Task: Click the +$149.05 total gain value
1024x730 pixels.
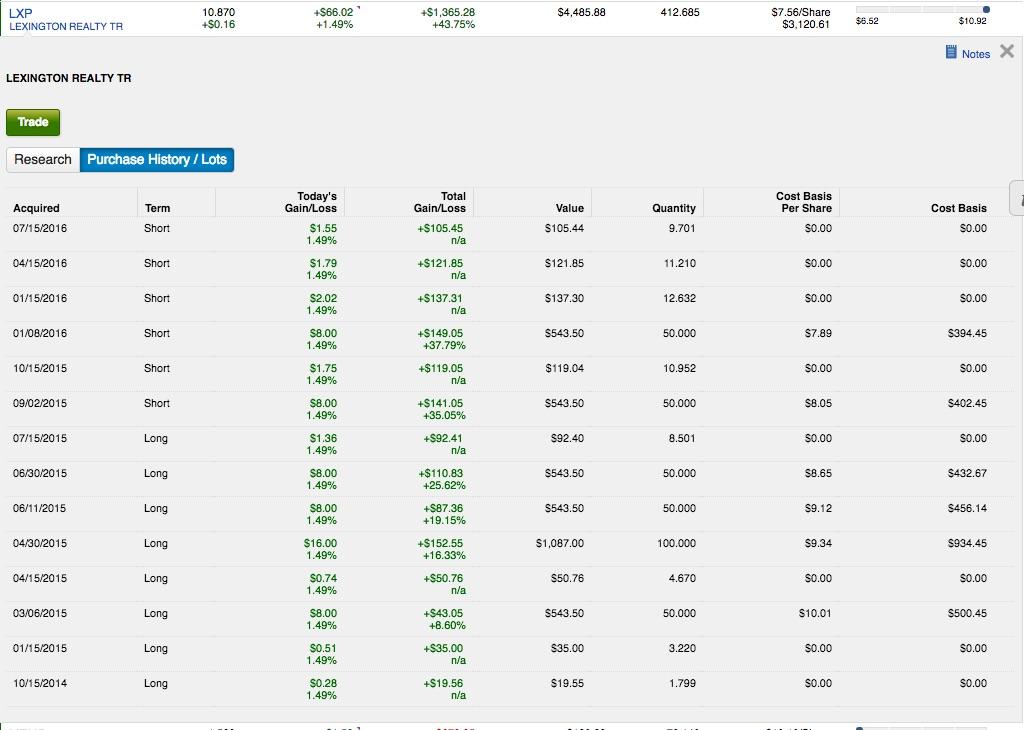Action: (440, 334)
